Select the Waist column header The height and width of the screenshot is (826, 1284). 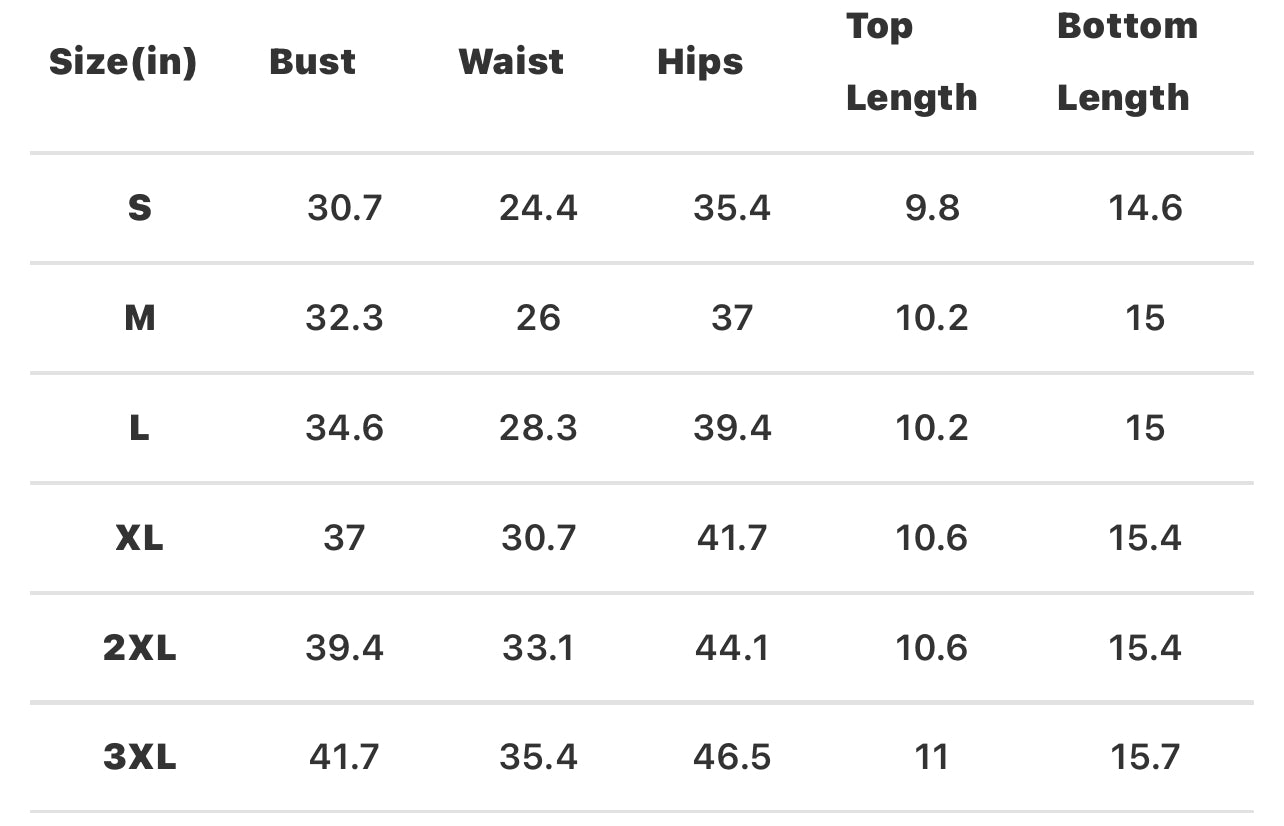[511, 62]
